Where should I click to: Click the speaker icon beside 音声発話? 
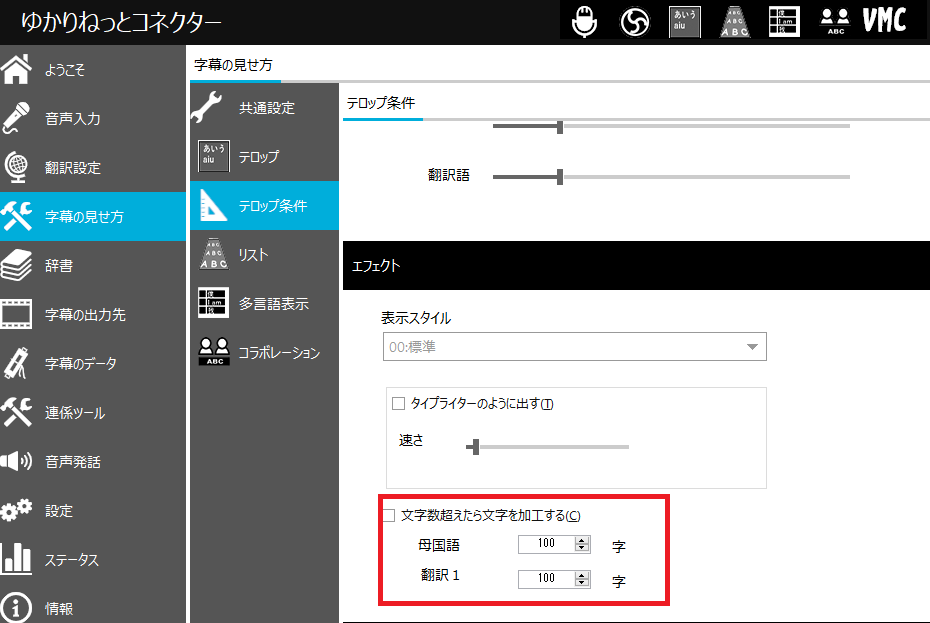click(x=17, y=462)
